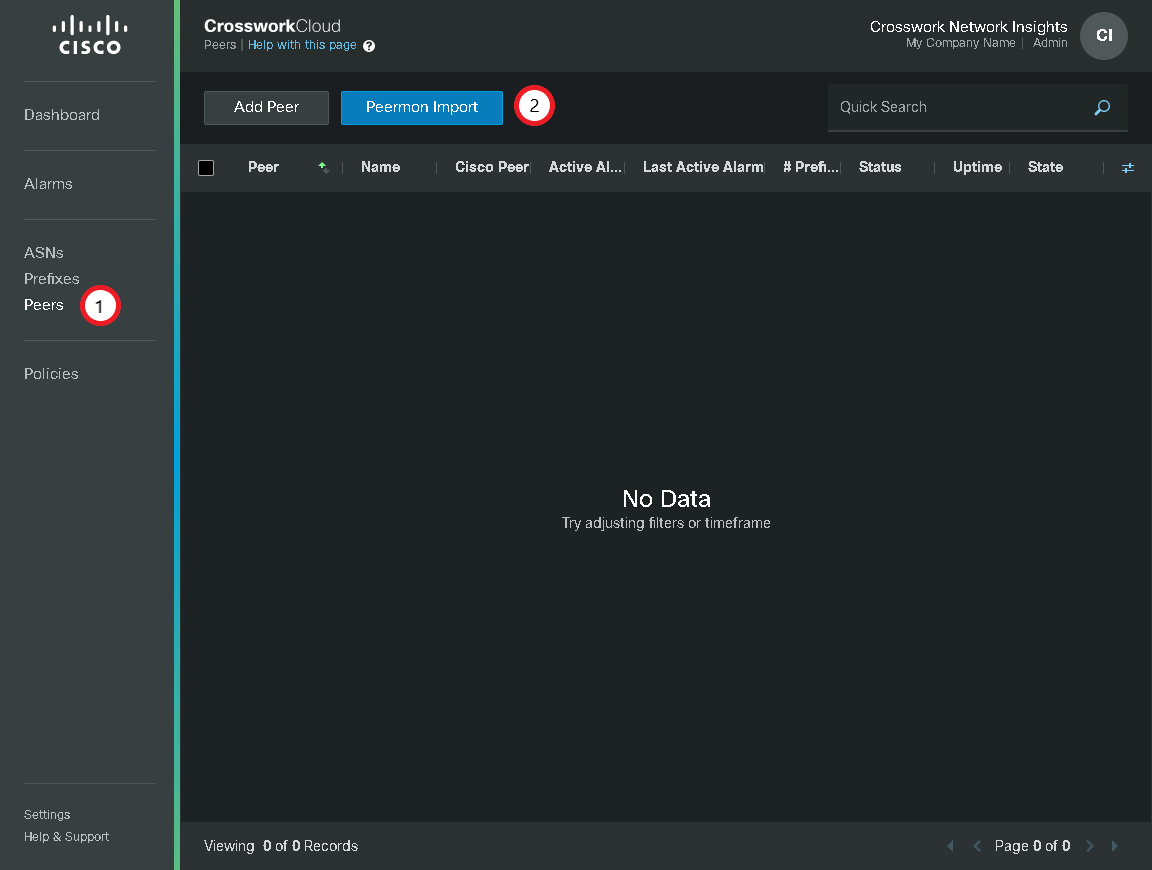Image resolution: width=1152 pixels, height=870 pixels.
Task: Select ASNs in the sidebar
Action: 43,252
